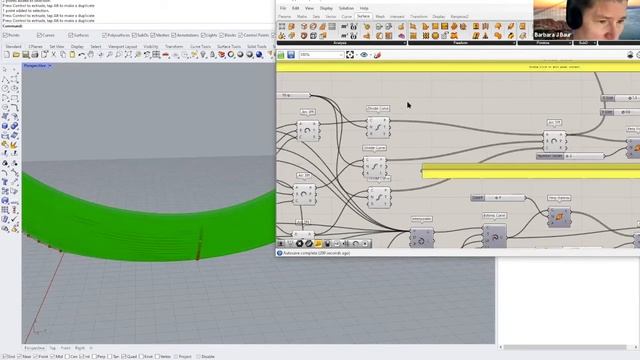
Task: Switch to the Curve component tab in Grasshopper
Action: point(347,17)
